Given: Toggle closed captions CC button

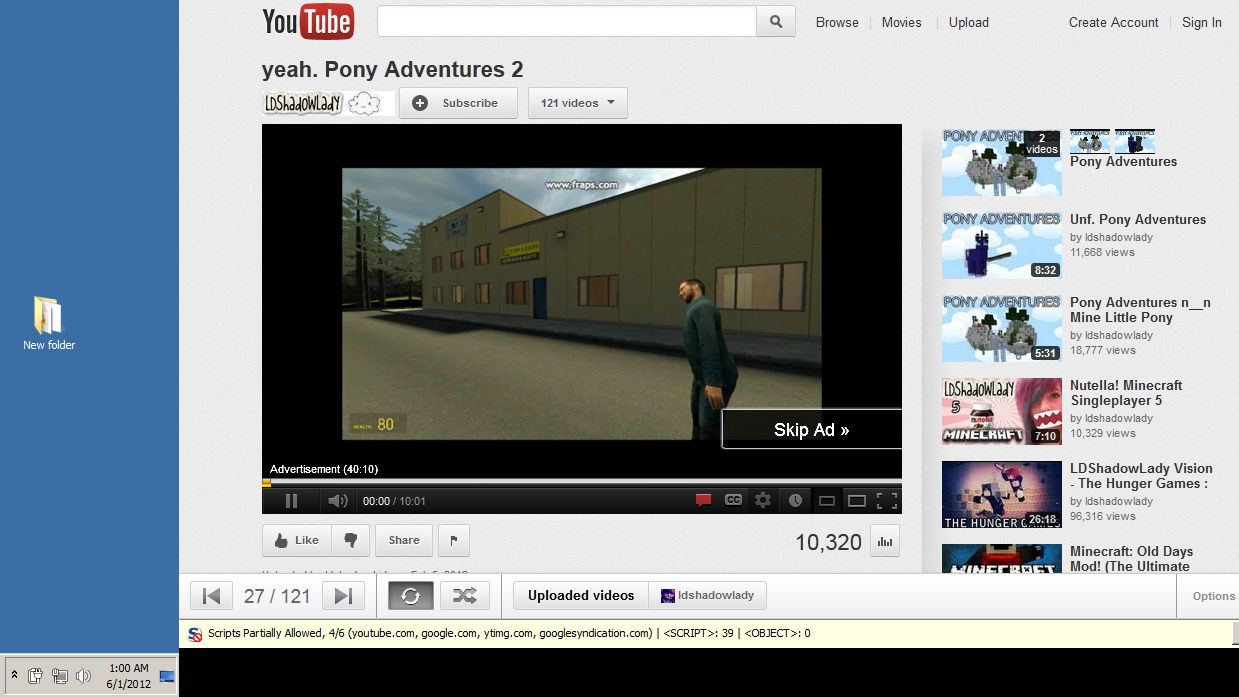Looking at the screenshot, I should 733,500.
